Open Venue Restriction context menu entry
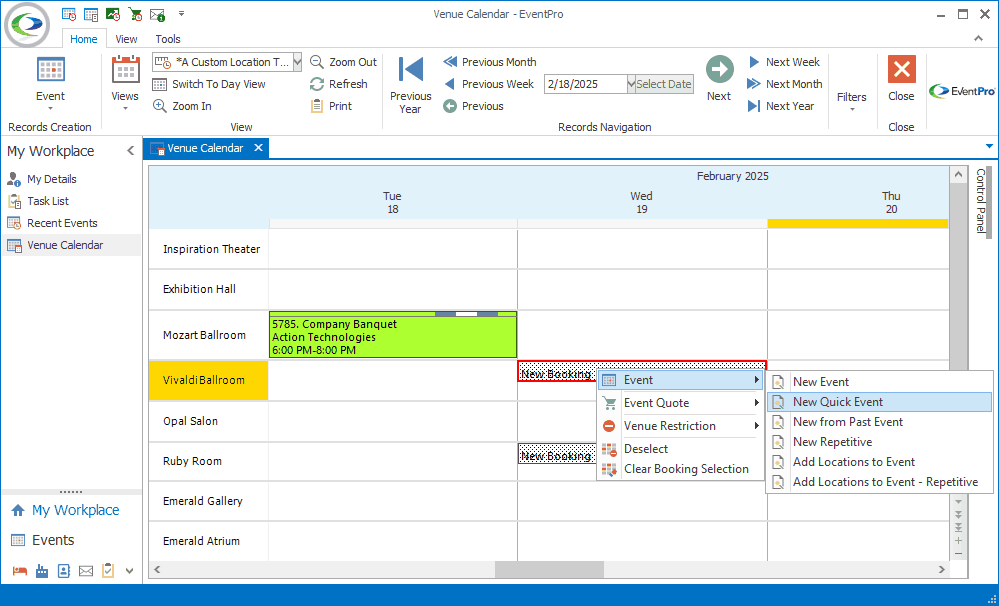Screen dimensions: 999x606 tap(680, 426)
